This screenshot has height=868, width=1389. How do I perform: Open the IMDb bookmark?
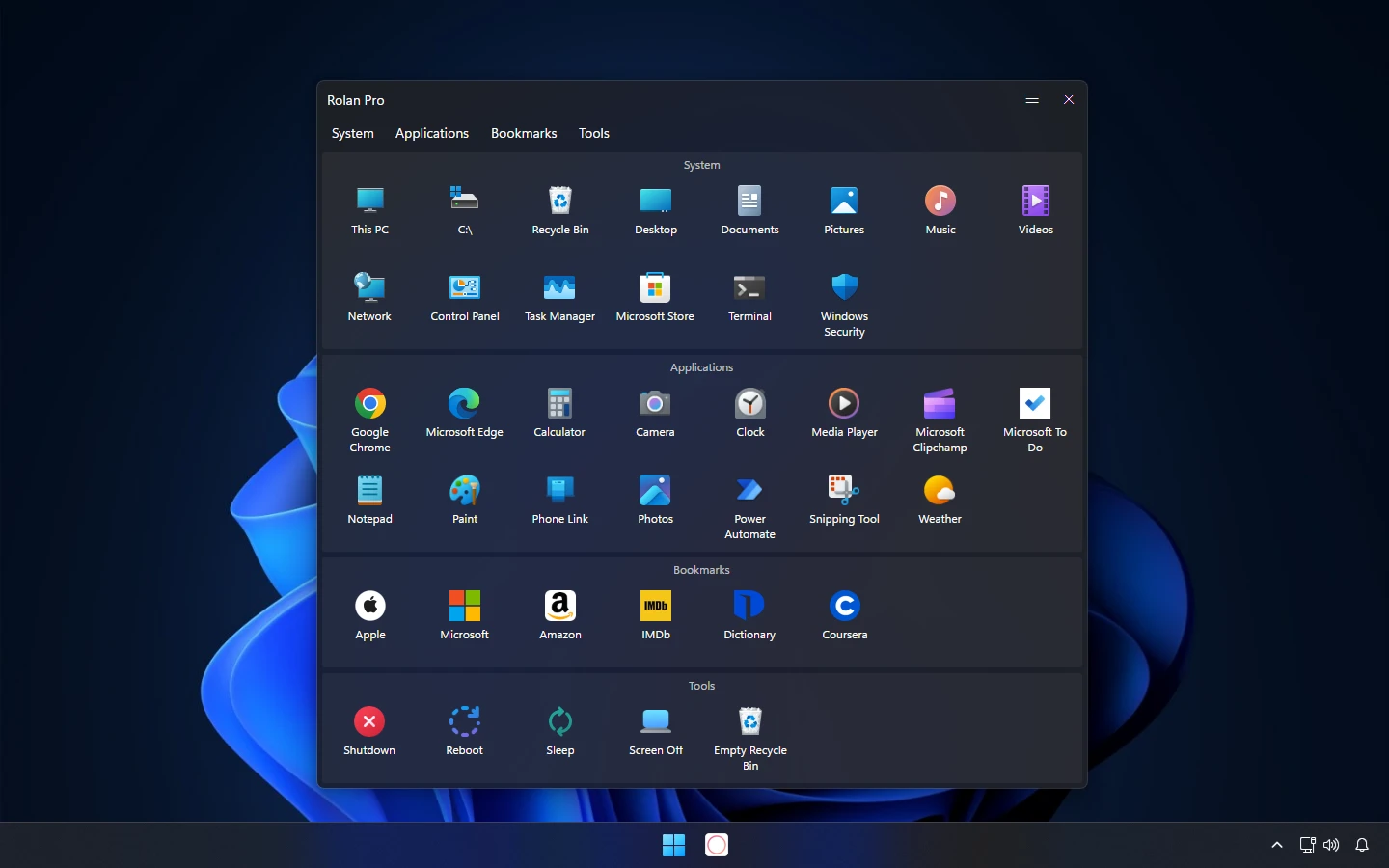(655, 607)
